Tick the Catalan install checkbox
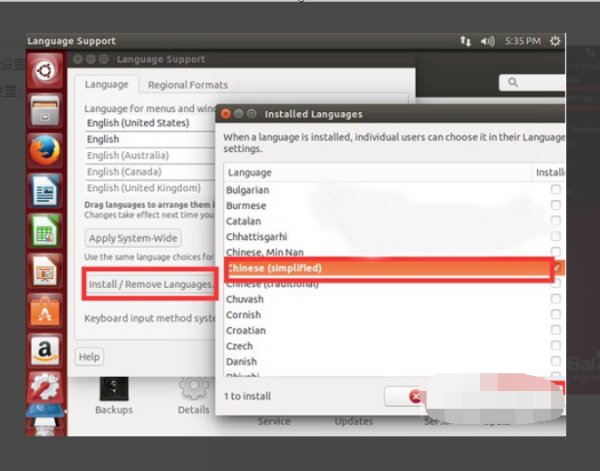600x471 pixels. [556, 221]
